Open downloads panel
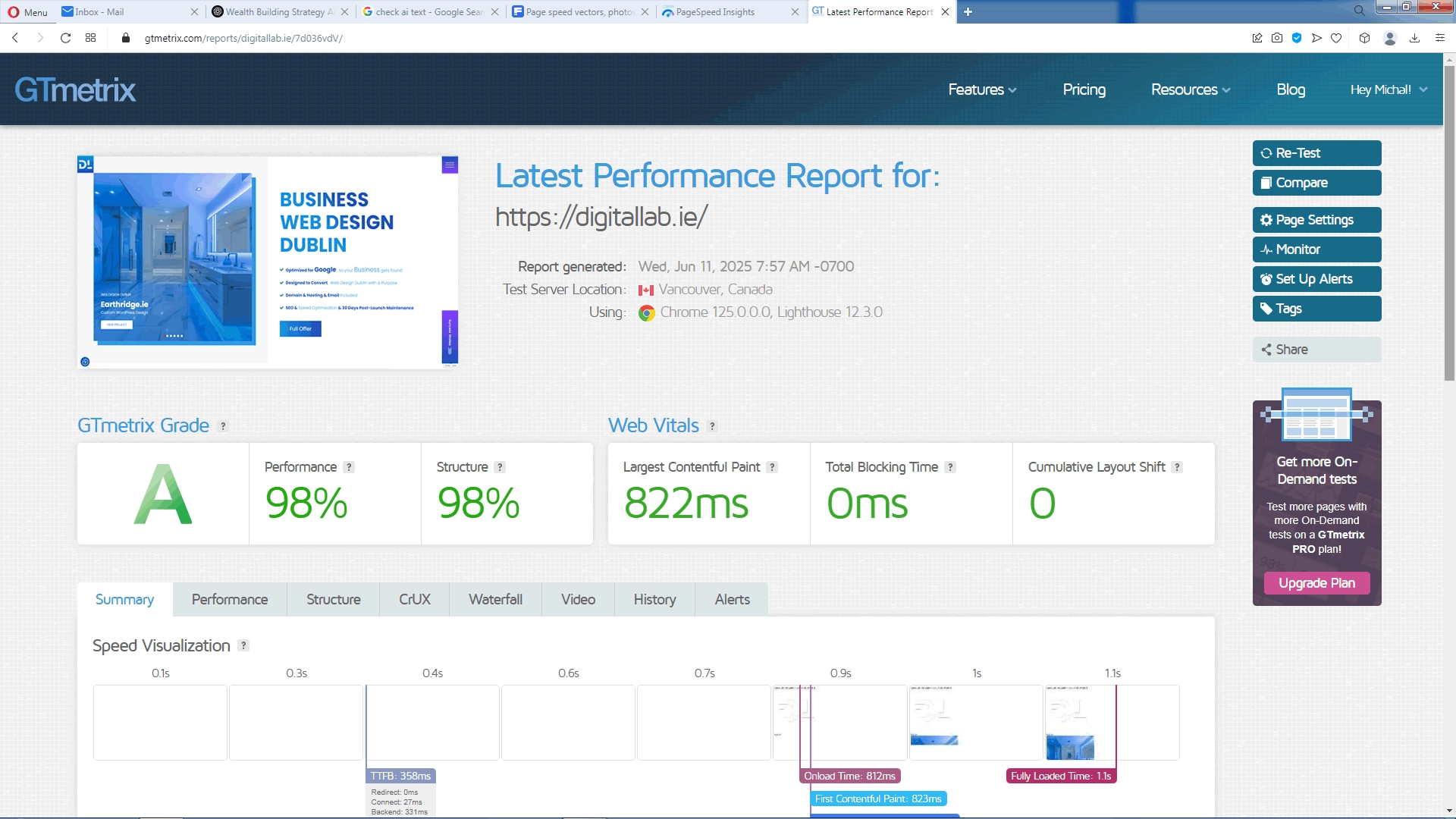The width and height of the screenshot is (1456, 819). pos(1414,38)
